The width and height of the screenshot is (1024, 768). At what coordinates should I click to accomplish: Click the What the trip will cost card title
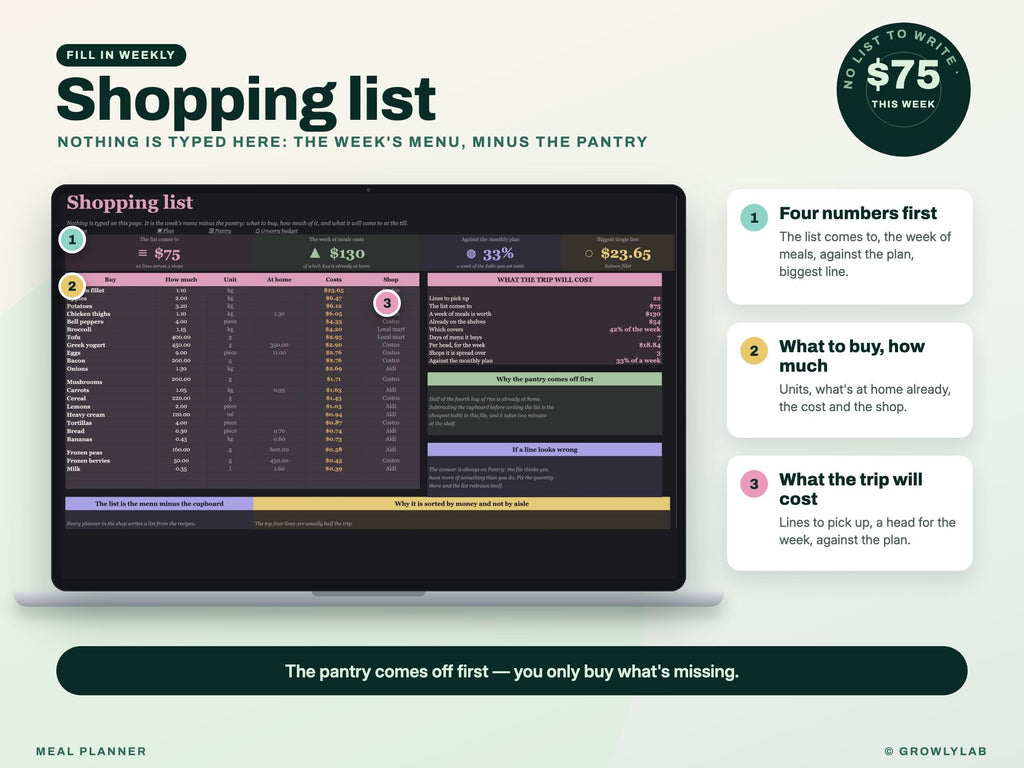(850, 489)
